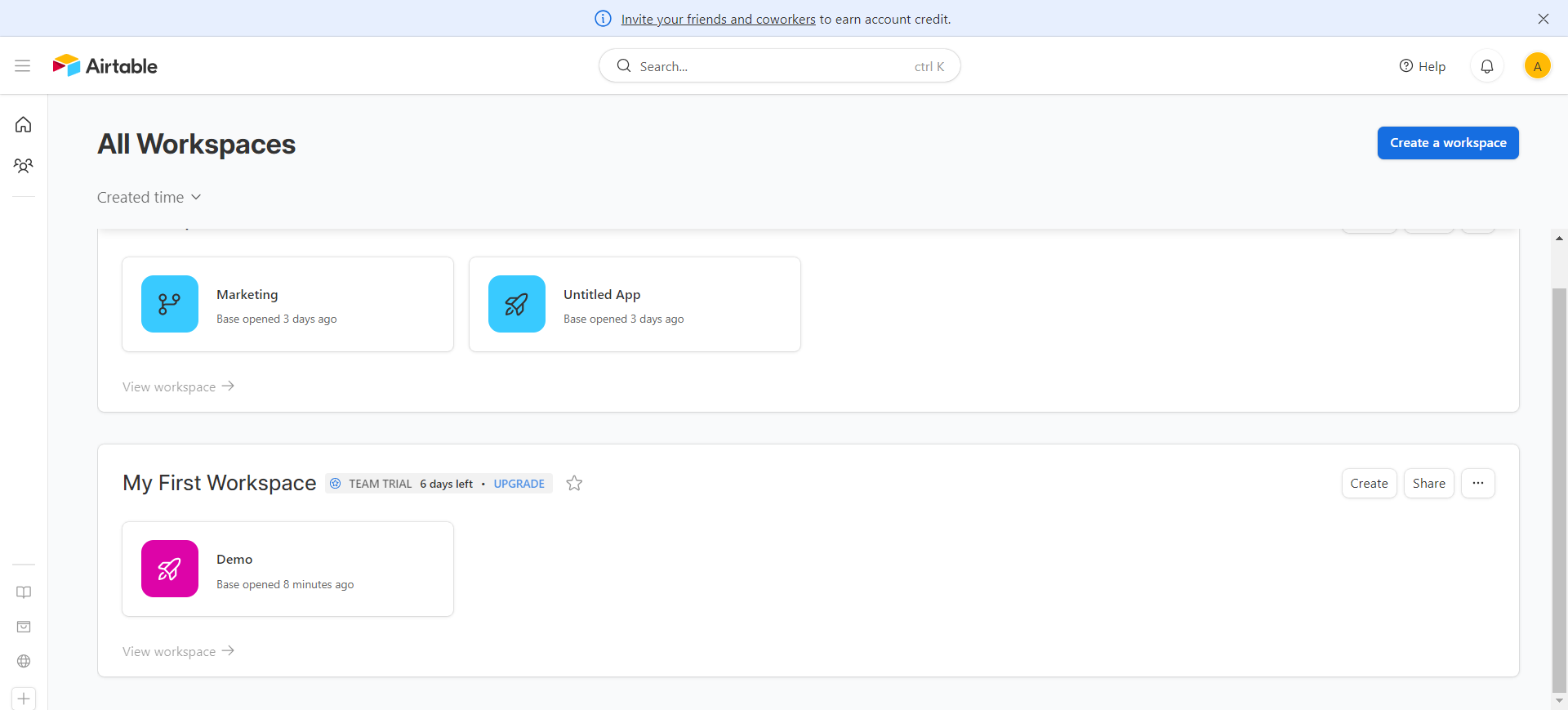Click "Base opened 8 minutes ago" text
This screenshot has width=1568, height=710.
[285, 585]
